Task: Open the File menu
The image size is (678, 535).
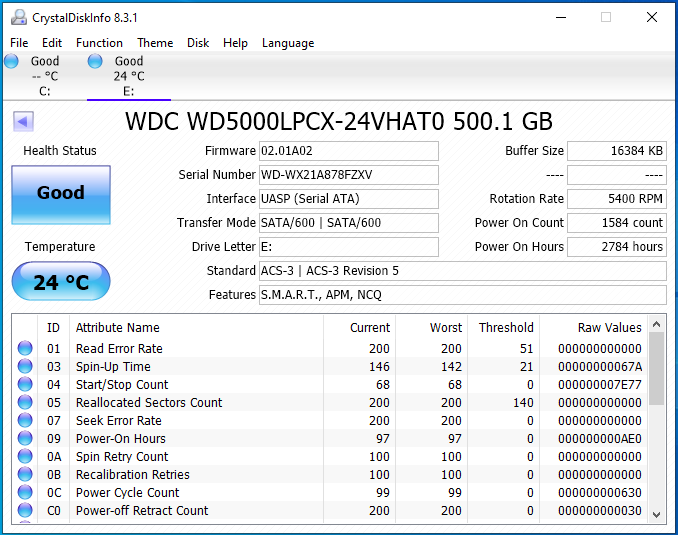Action: click(19, 43)
